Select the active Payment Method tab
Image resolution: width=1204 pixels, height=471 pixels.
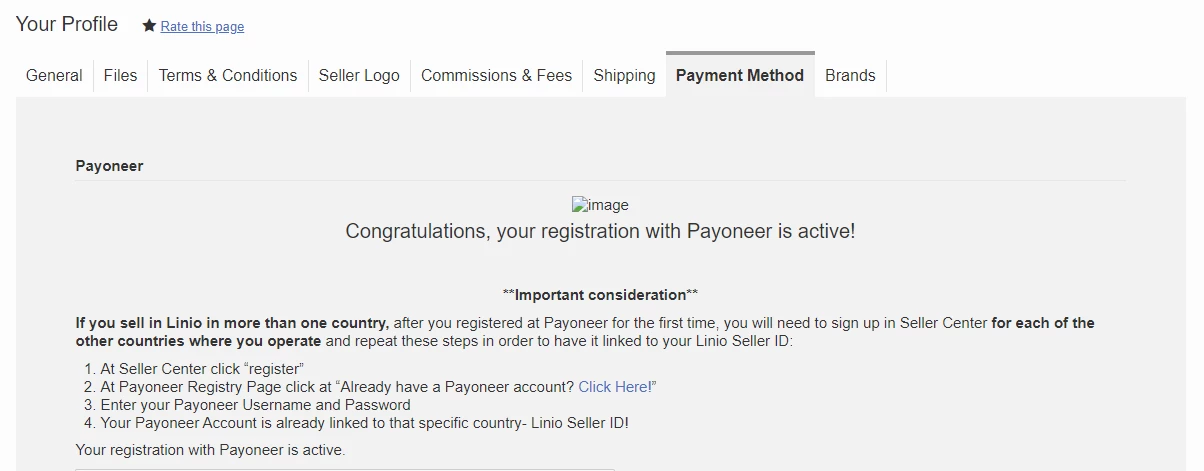(740, 75)
